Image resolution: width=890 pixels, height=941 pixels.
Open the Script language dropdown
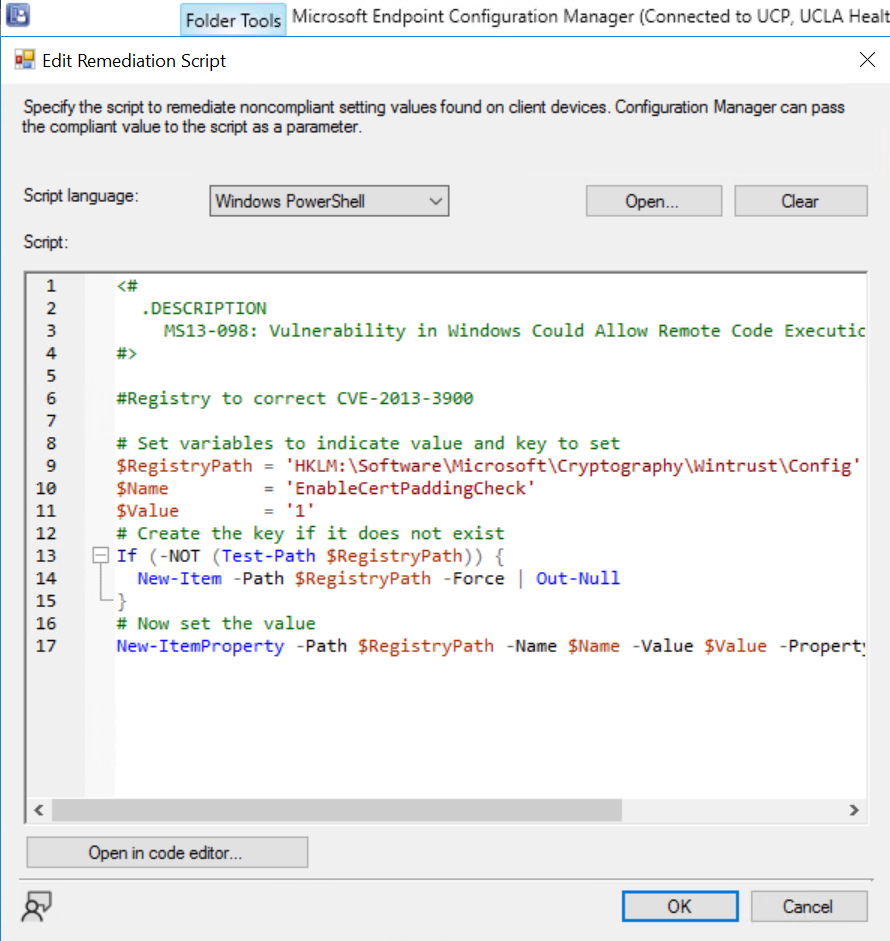tap(436, 200)
